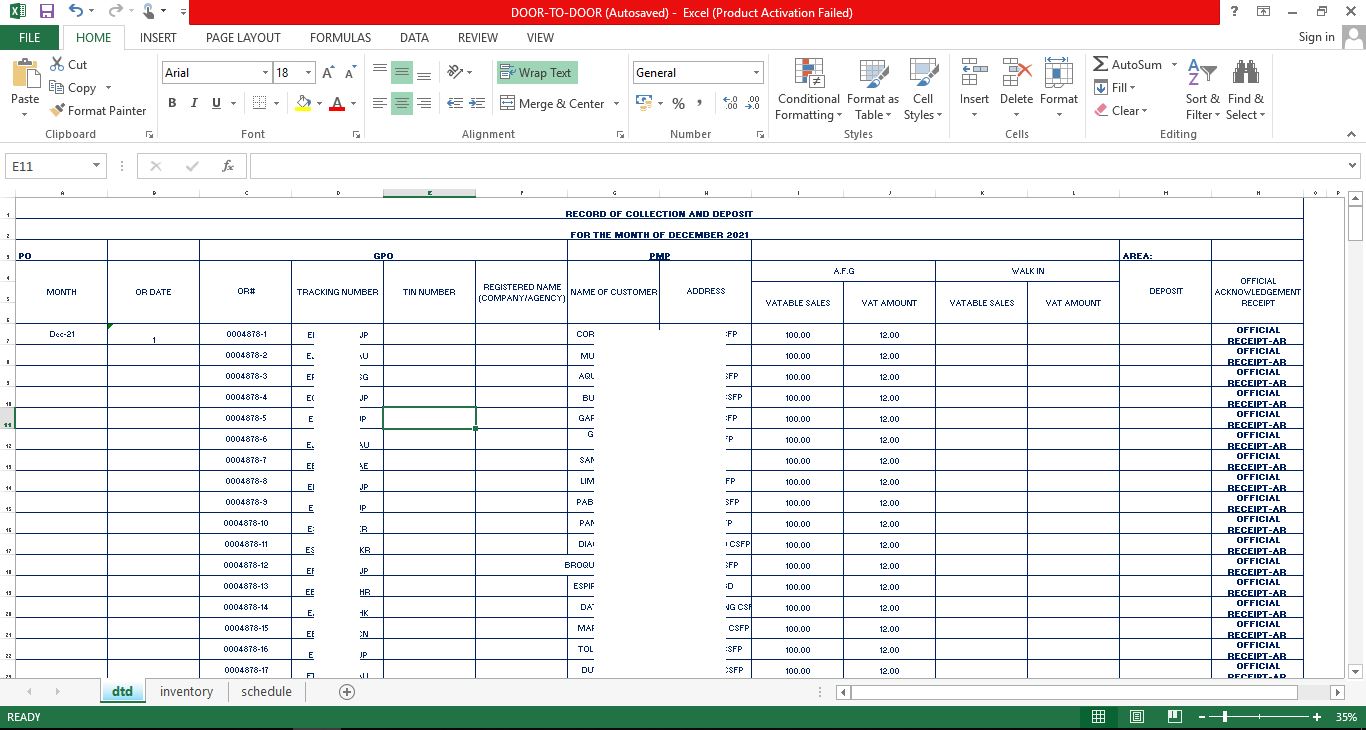Click the Insert cells button

(x=974, y=89)
